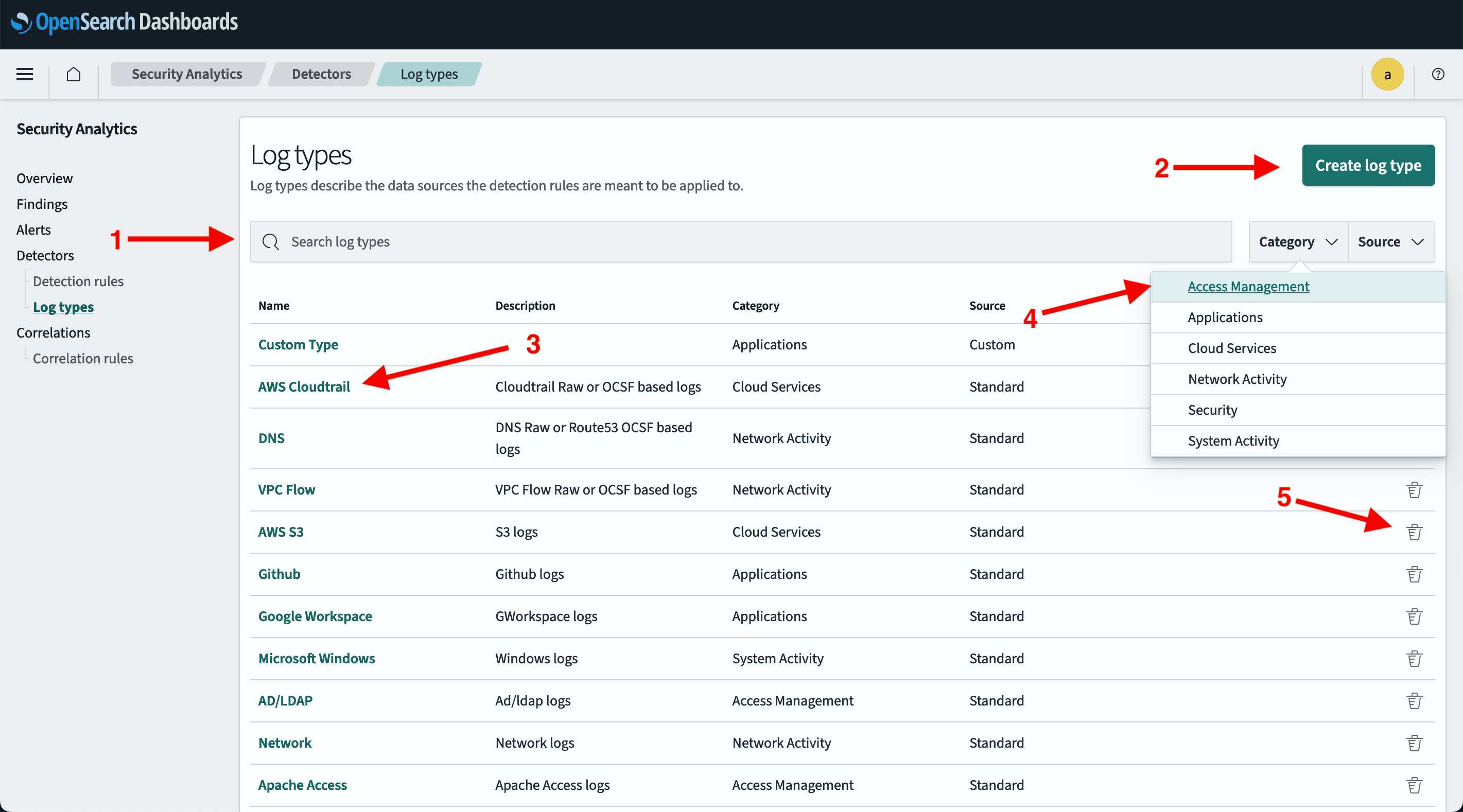Delete the Apache Access log type
Screen dimensions: 1463x812
(1415, 785)
